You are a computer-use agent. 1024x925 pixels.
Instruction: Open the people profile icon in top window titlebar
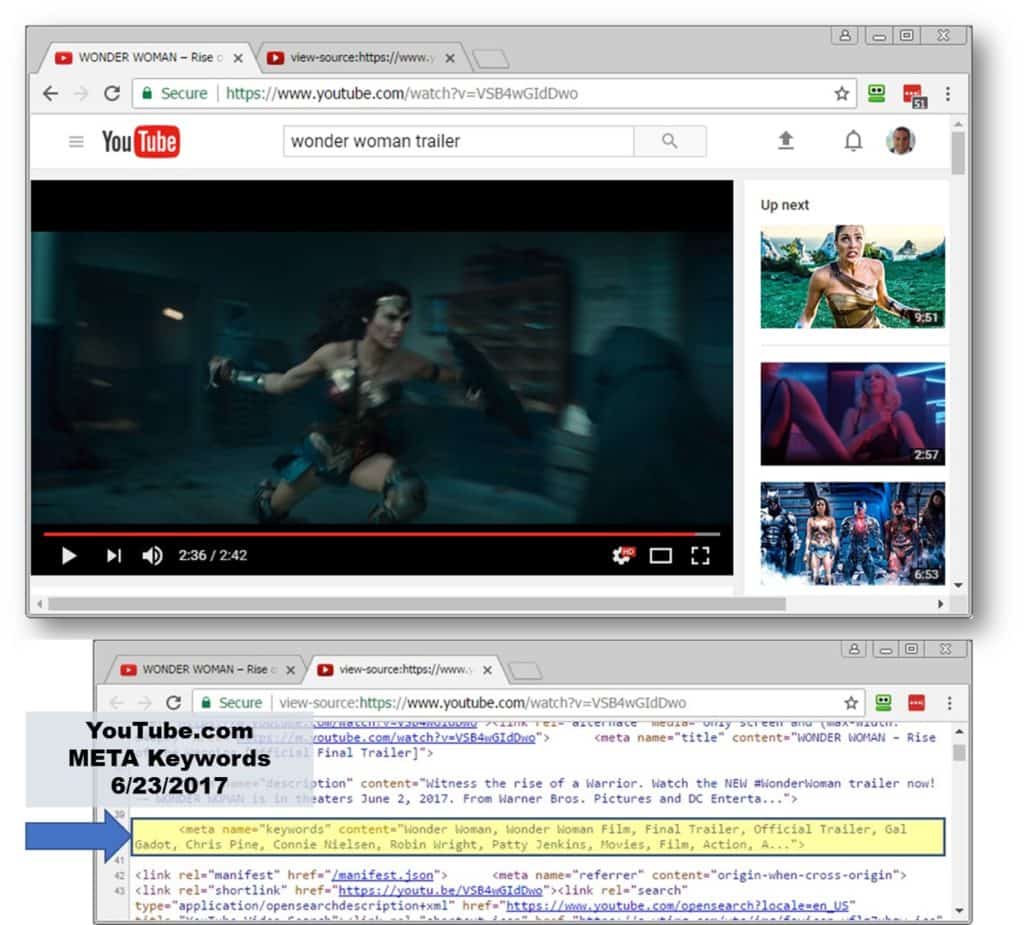coord(845,35)
